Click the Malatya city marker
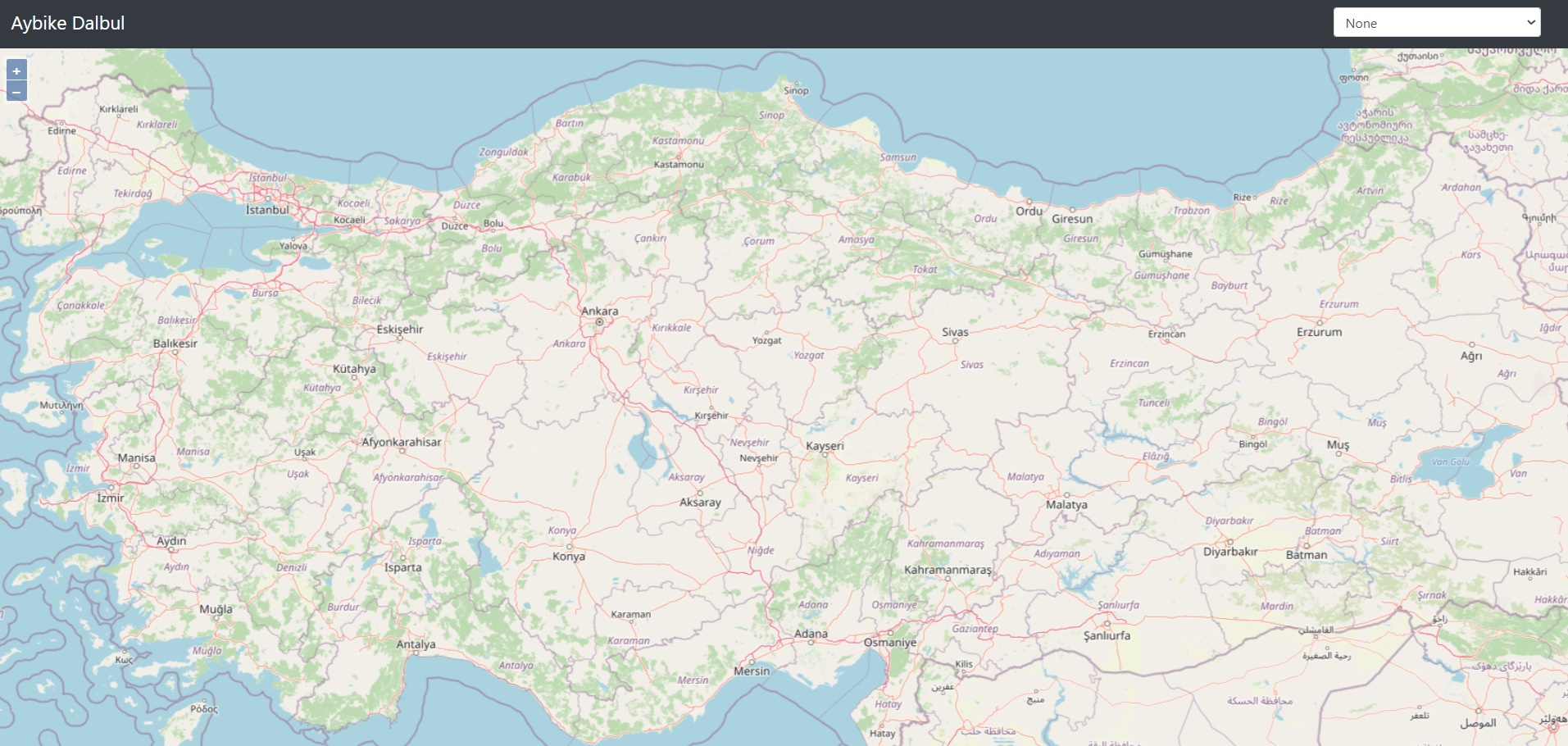This screenshot has height=746, width=1568. click(x=1066, y=494)
